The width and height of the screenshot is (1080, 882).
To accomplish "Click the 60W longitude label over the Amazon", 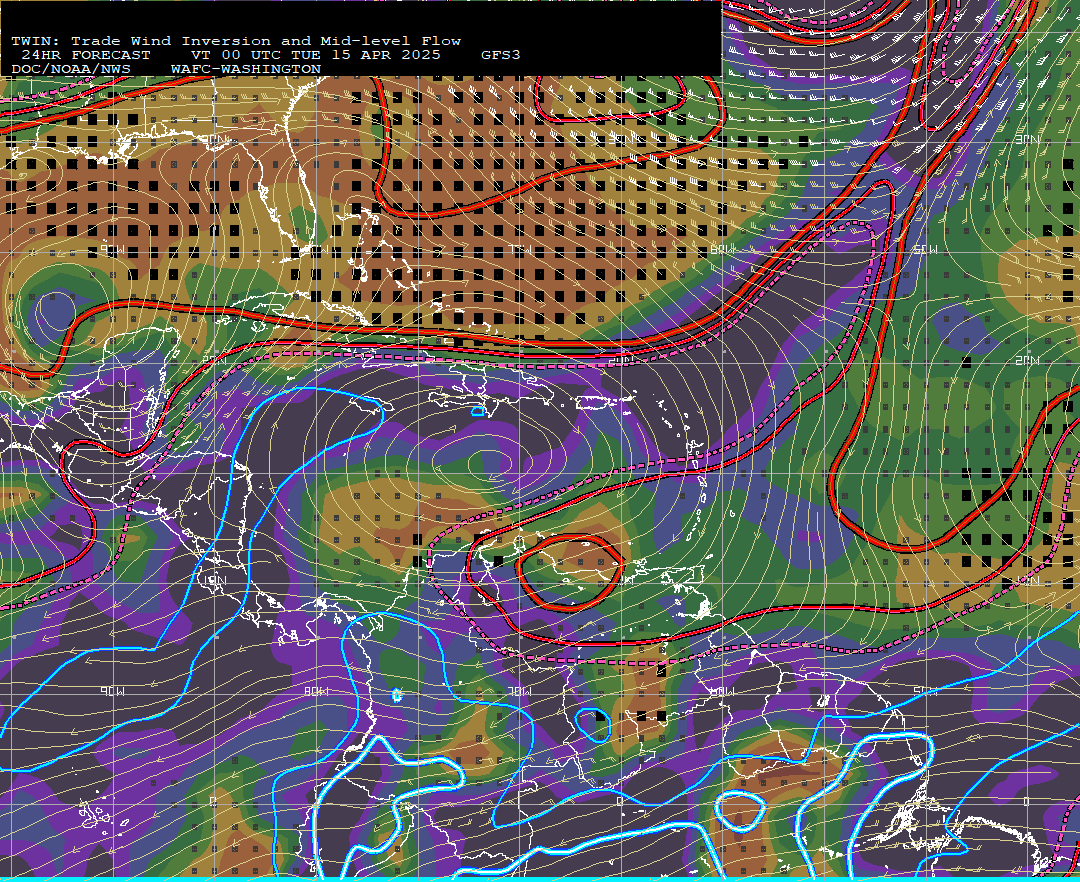I will pyautogui.click(x=723, y=691).
